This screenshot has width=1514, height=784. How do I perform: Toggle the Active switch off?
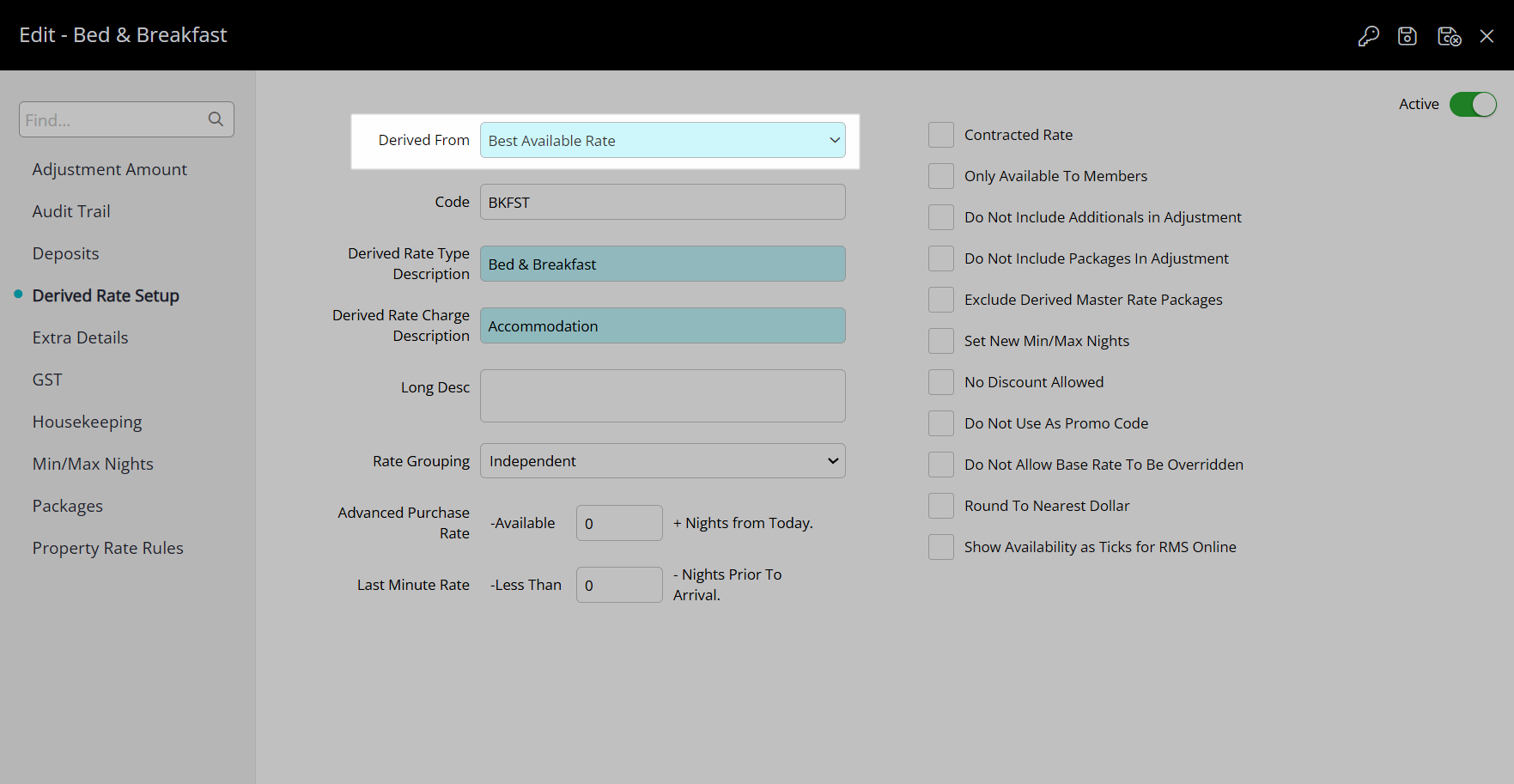pyautogui.click(x=1472, y=104)
